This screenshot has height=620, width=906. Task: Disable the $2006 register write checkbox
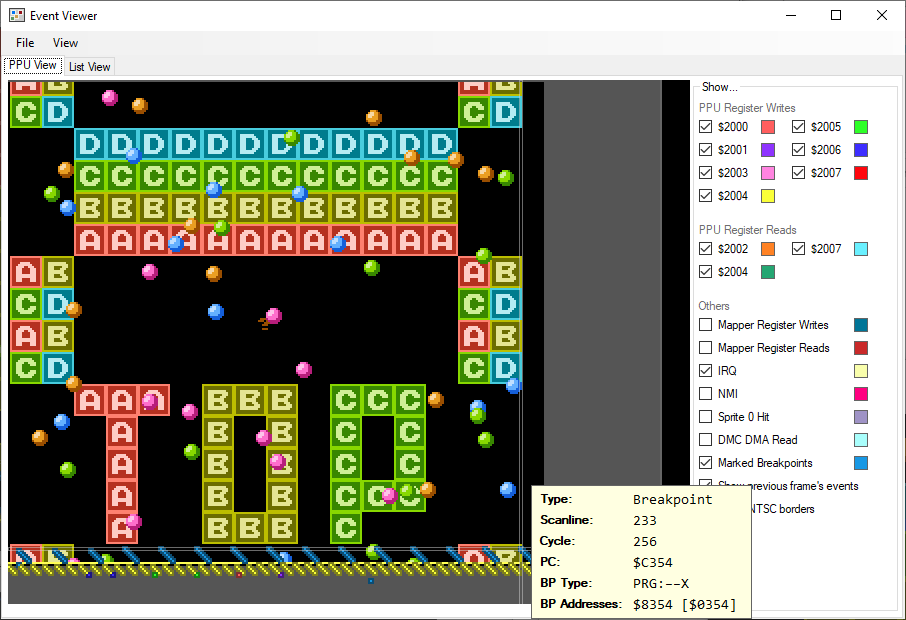point(799,150)
